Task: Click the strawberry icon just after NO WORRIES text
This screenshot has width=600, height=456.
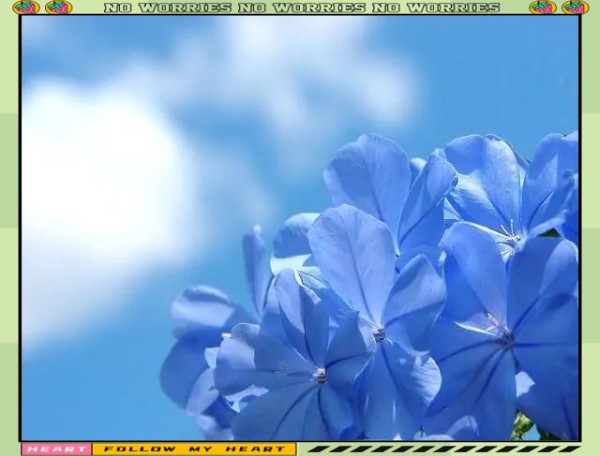Action: coord(543,7)
